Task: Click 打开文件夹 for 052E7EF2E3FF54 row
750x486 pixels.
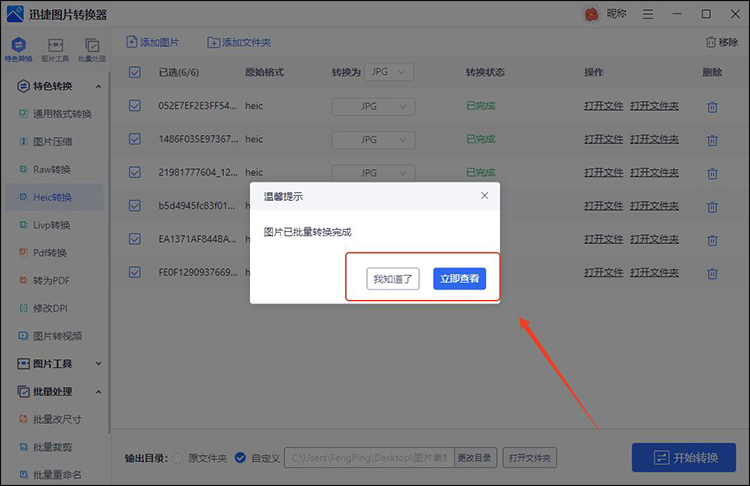Action: [x=654, y=106]
